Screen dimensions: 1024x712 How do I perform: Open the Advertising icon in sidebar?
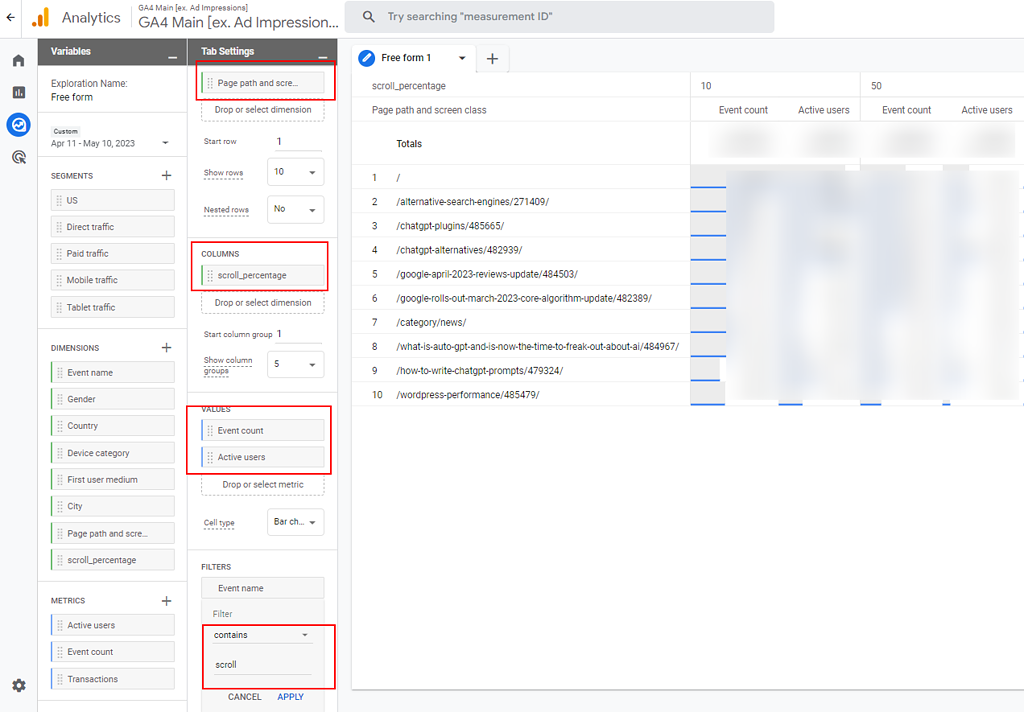pos(18,157)
